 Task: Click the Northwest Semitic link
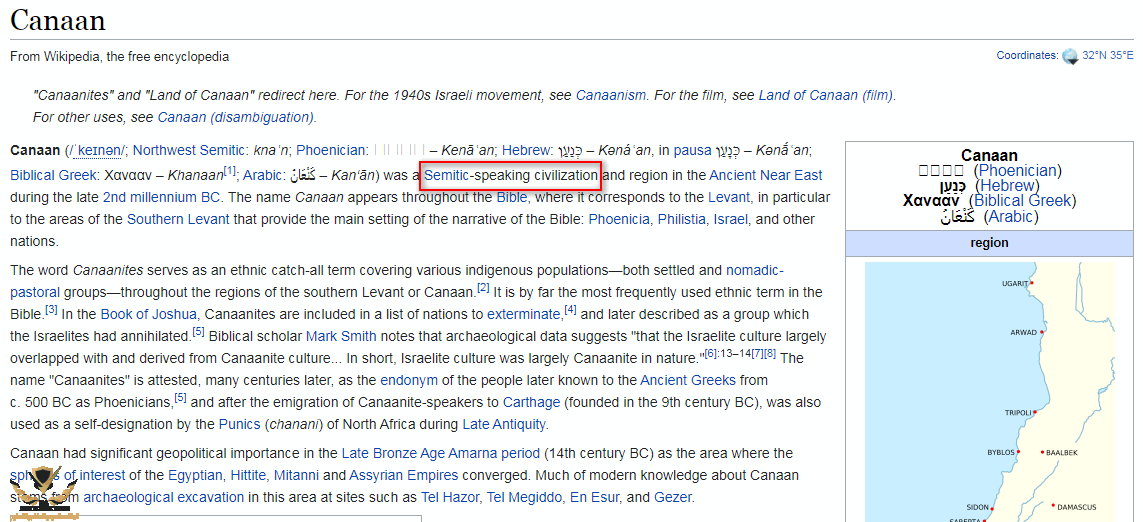(x=194, y=150)
